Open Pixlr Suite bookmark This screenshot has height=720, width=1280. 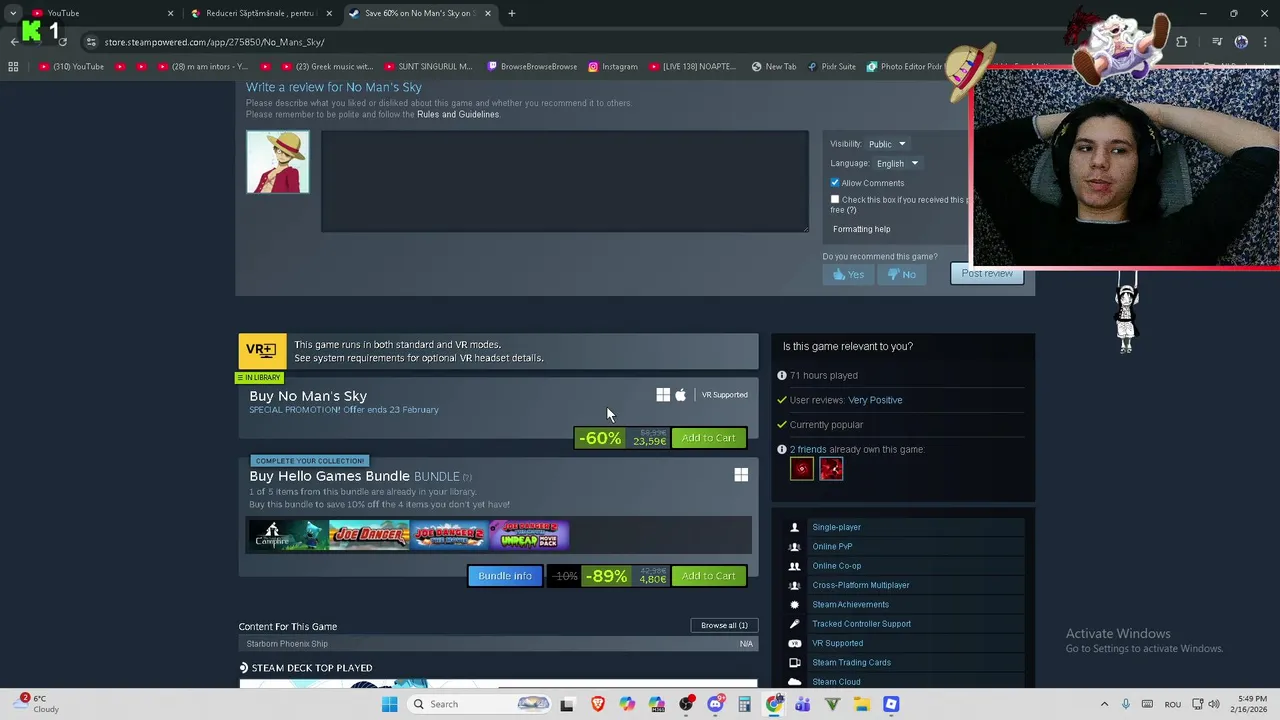coord(832,67)
